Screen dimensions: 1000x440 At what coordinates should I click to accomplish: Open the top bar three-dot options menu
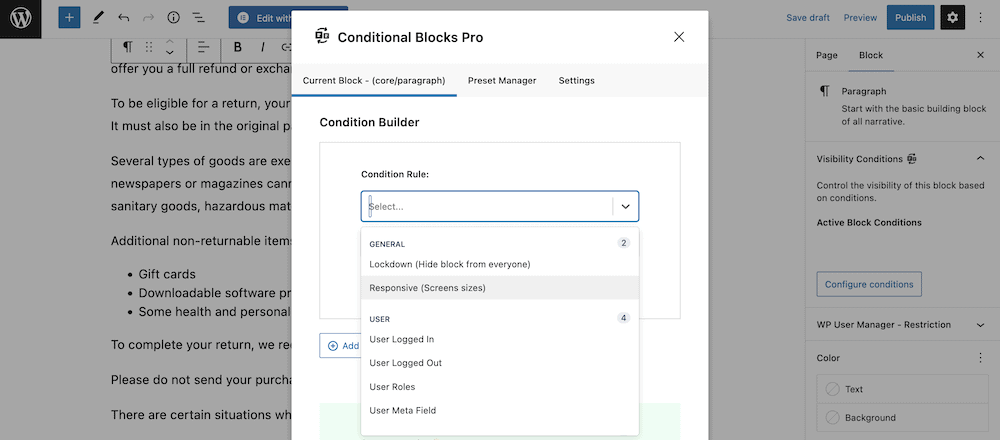981,18
